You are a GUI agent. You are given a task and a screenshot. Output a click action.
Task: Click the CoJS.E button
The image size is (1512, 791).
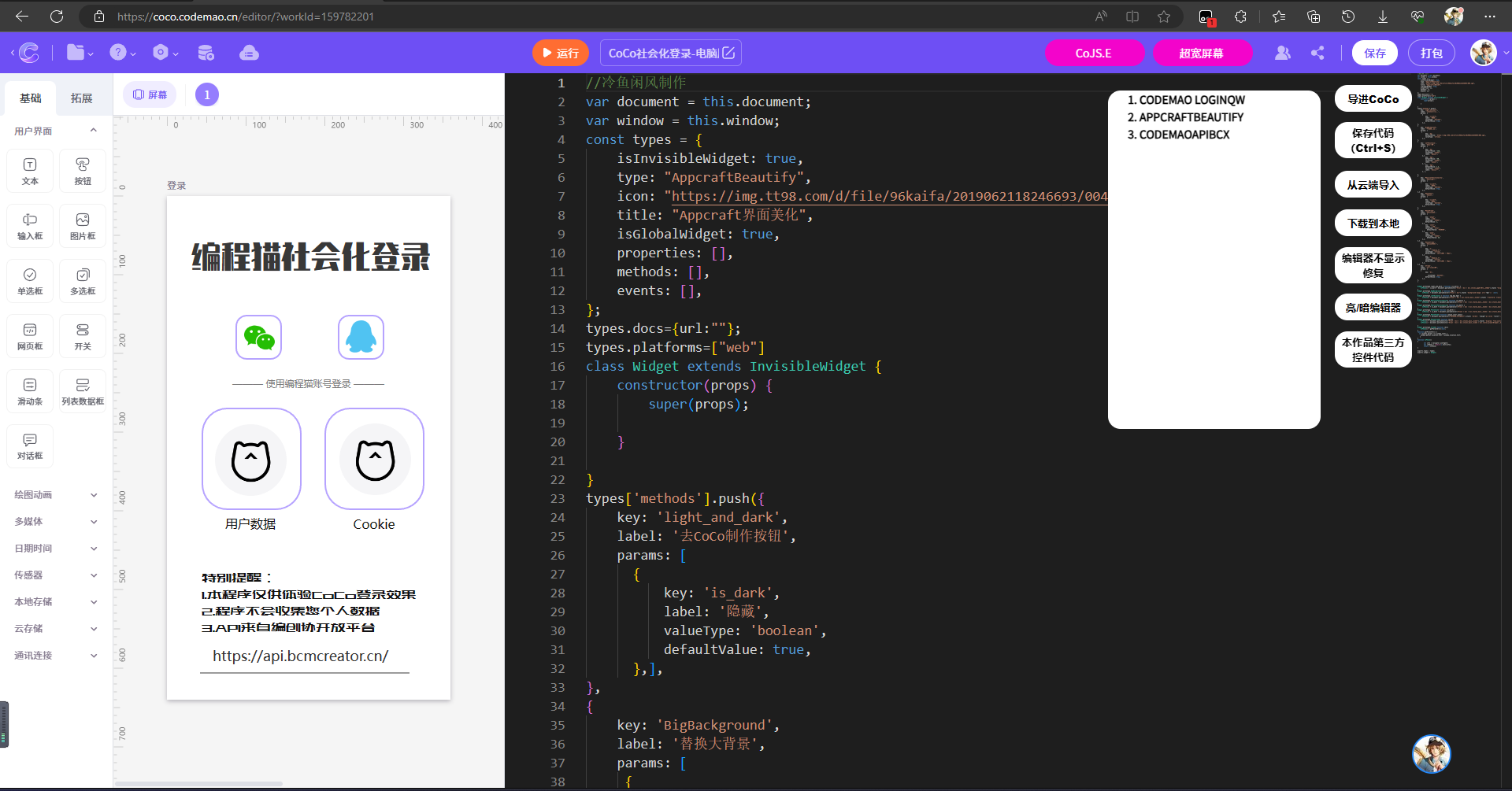[x=1094, y=53]
